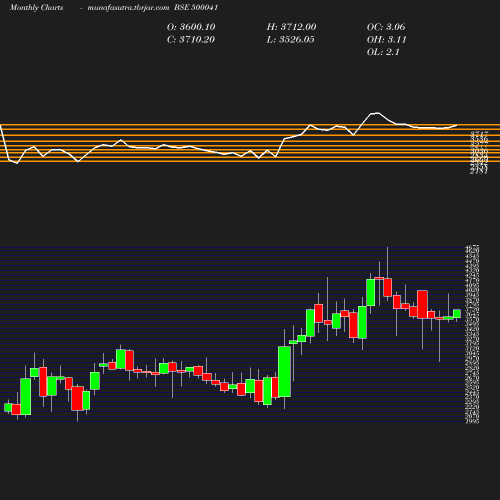Click the open price value O: 3600.10

(191, 27)
